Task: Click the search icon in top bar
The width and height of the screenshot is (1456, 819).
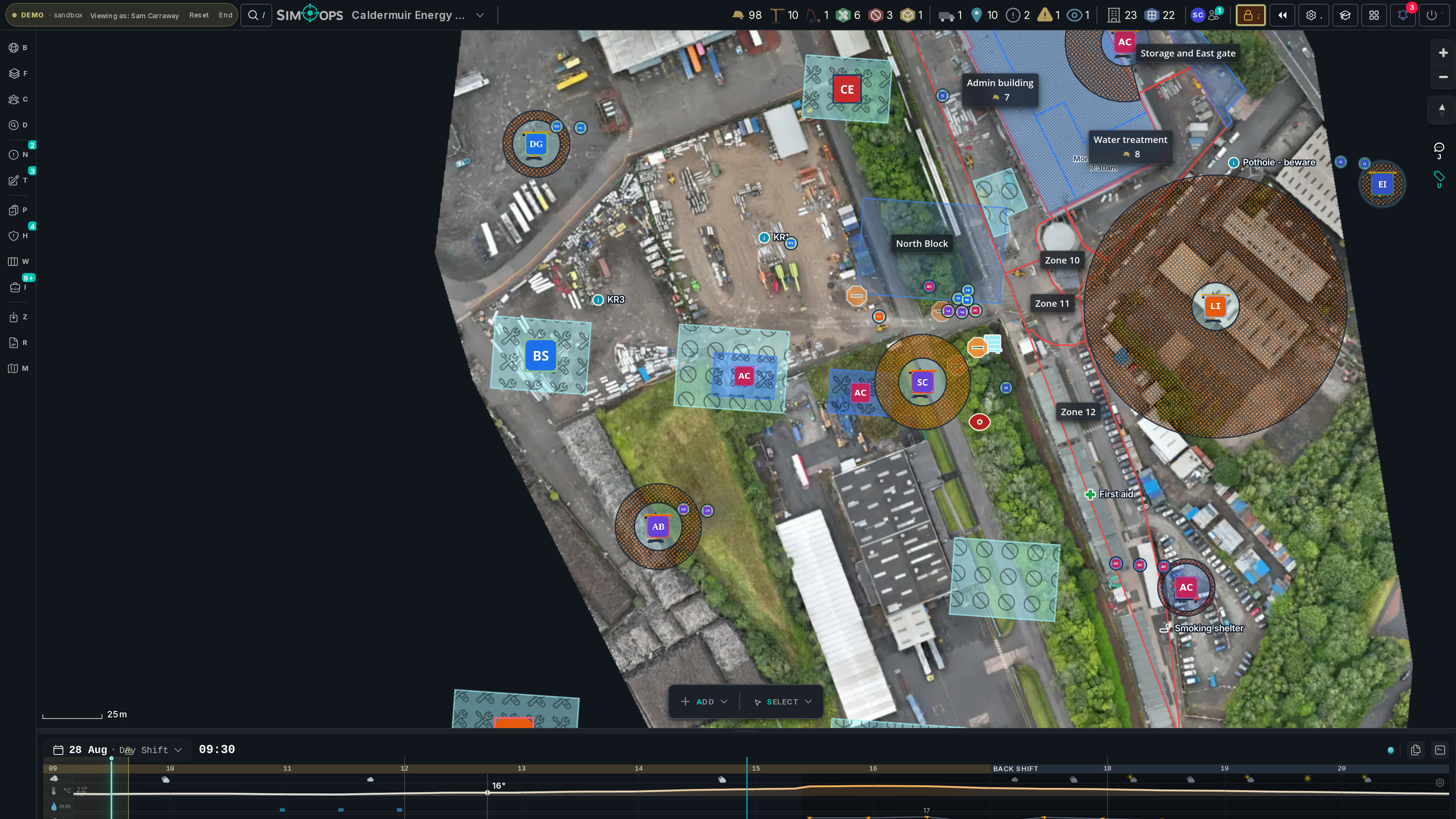Action: pyautogui.click(x=256, y=15)
